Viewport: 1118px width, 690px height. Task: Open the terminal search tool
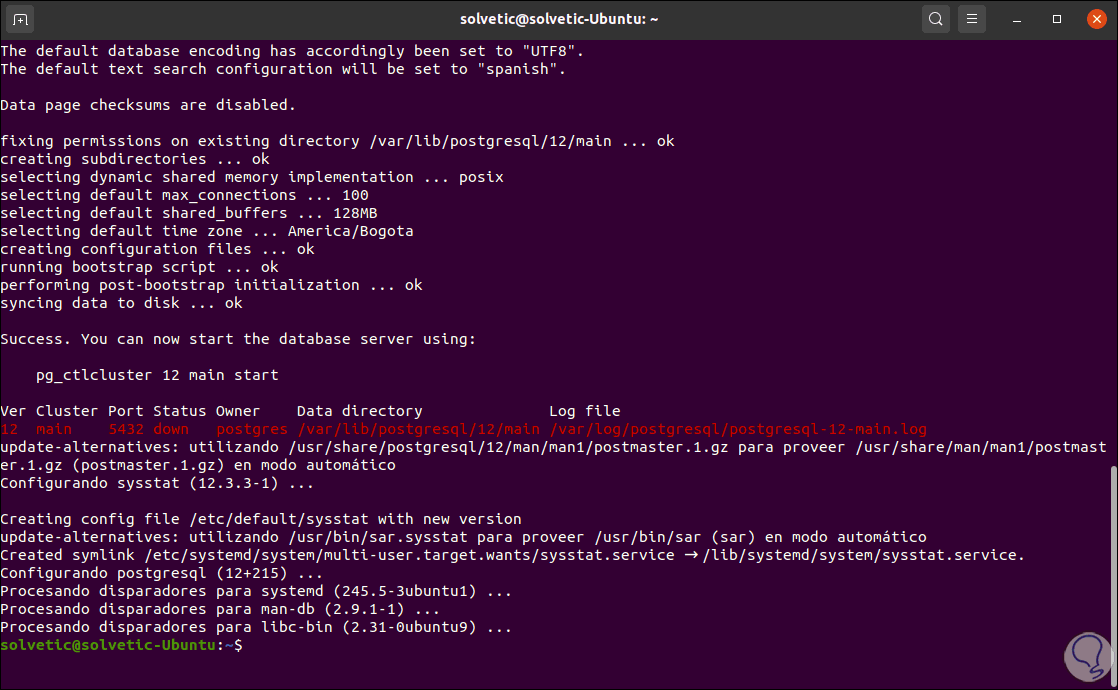tap(936, 19)
